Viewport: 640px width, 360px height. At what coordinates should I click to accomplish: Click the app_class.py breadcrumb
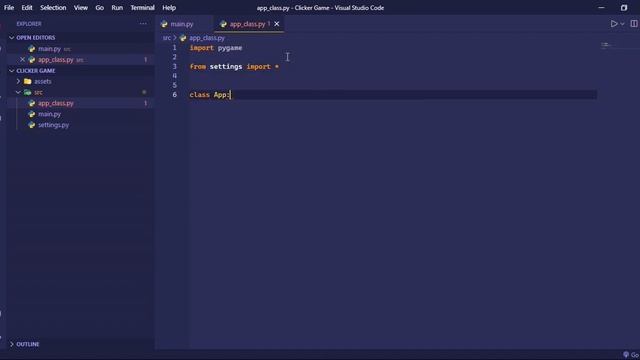click(x=207, y=38)
